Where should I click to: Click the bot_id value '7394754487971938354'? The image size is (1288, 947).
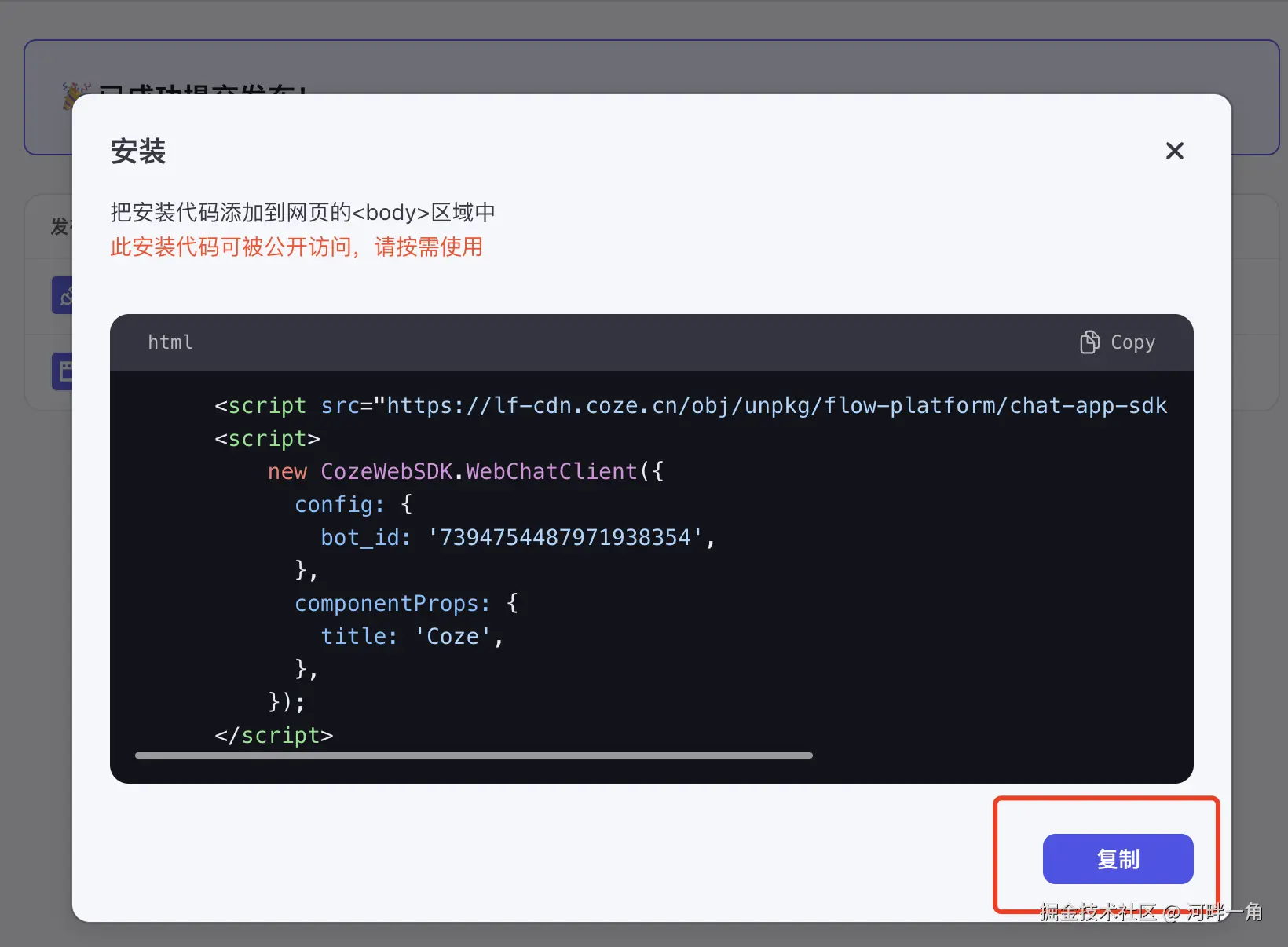pyautogui.click(x=565, y=537)
